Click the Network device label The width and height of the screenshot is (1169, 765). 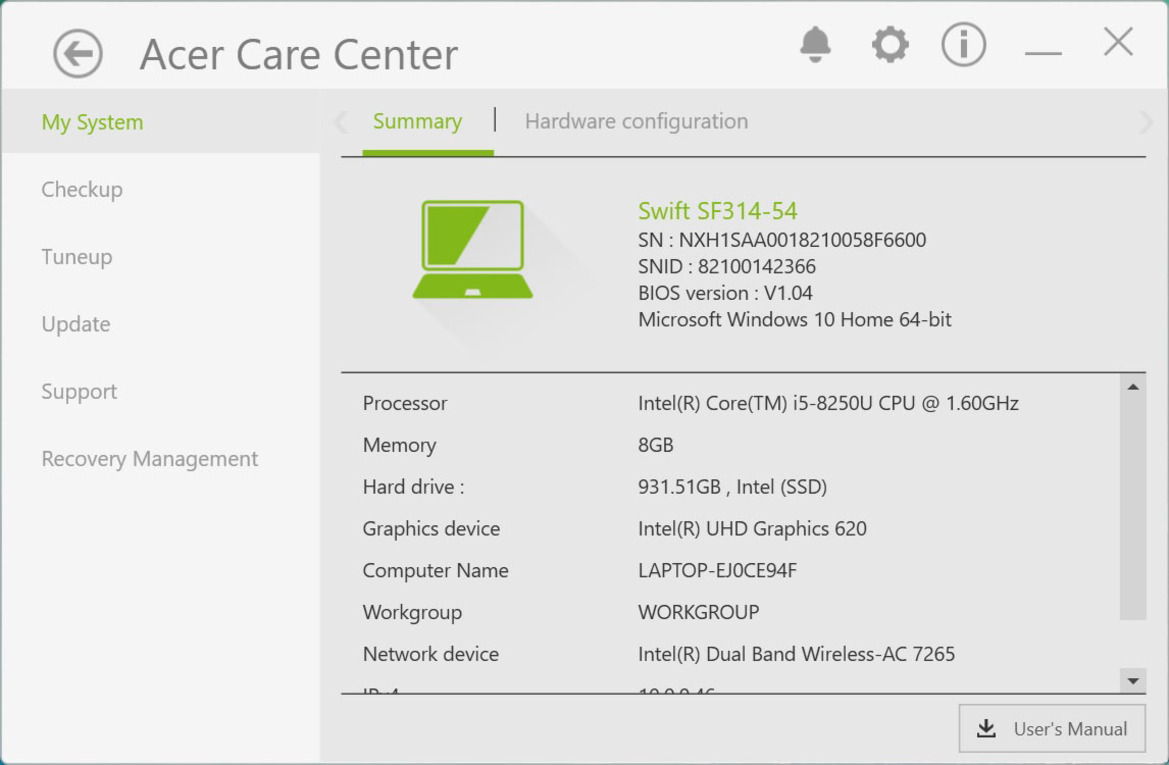coord(431,654)
